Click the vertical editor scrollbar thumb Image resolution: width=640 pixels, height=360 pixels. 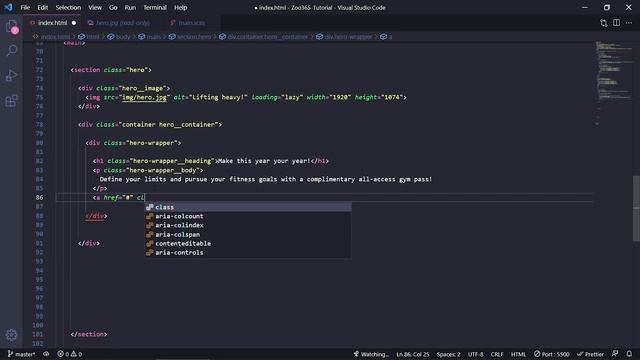(x=636, y=208)
